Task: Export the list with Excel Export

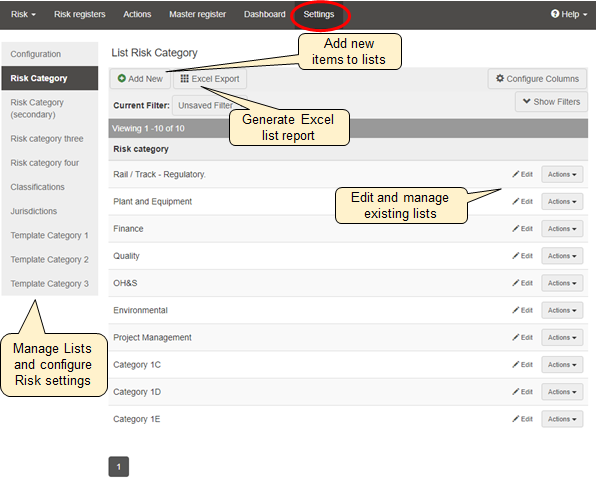Action: point(210,78)
